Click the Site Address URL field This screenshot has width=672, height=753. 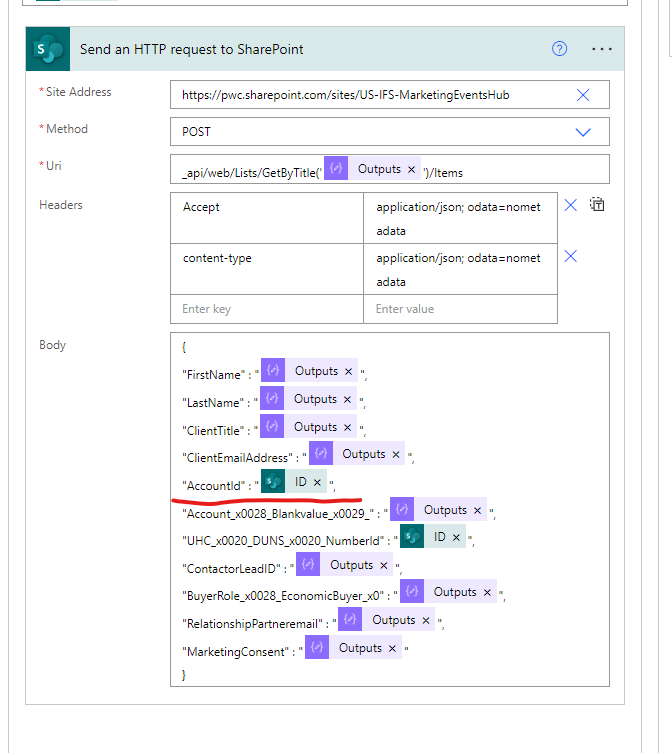pyautogui.click(x=390, y=95)
